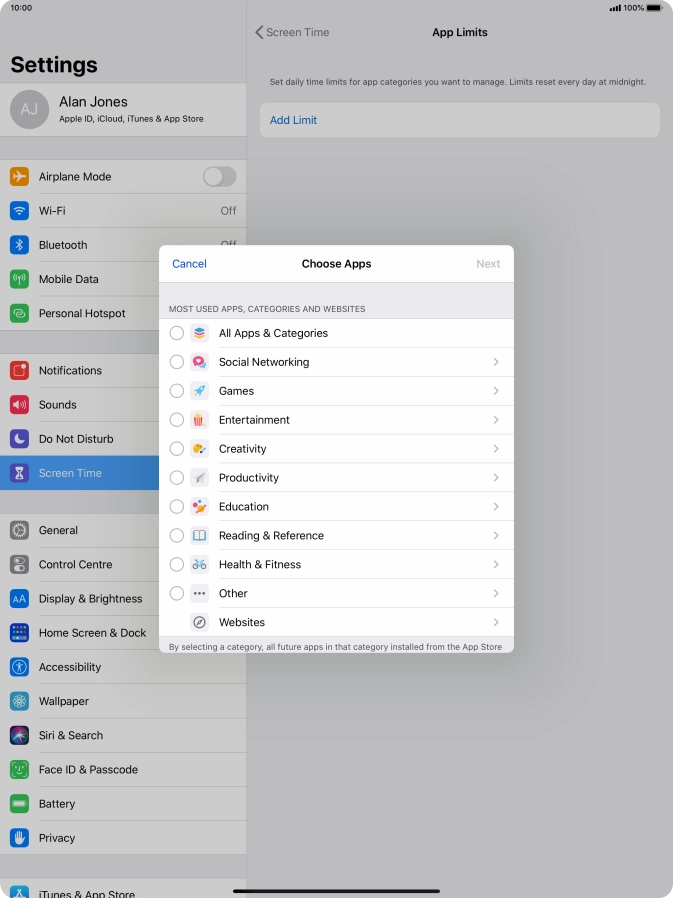
Task: Click the General gear icon
Action: [x=19, y=530]
